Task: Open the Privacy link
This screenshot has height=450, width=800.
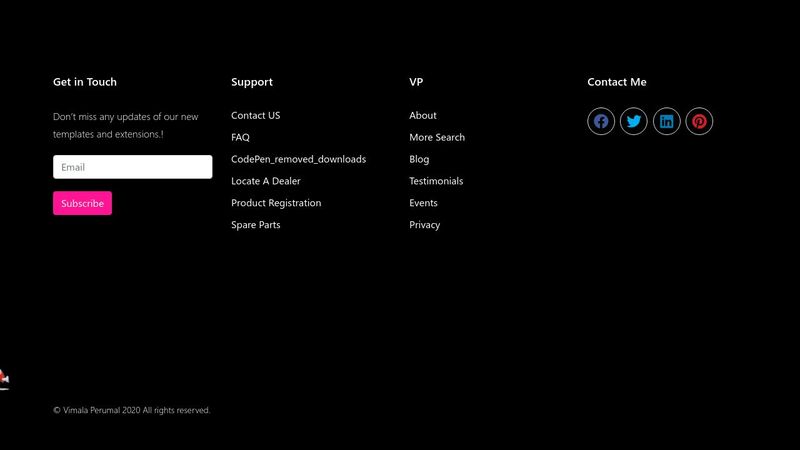Action: pyautogui.click(x=424, y=225)
